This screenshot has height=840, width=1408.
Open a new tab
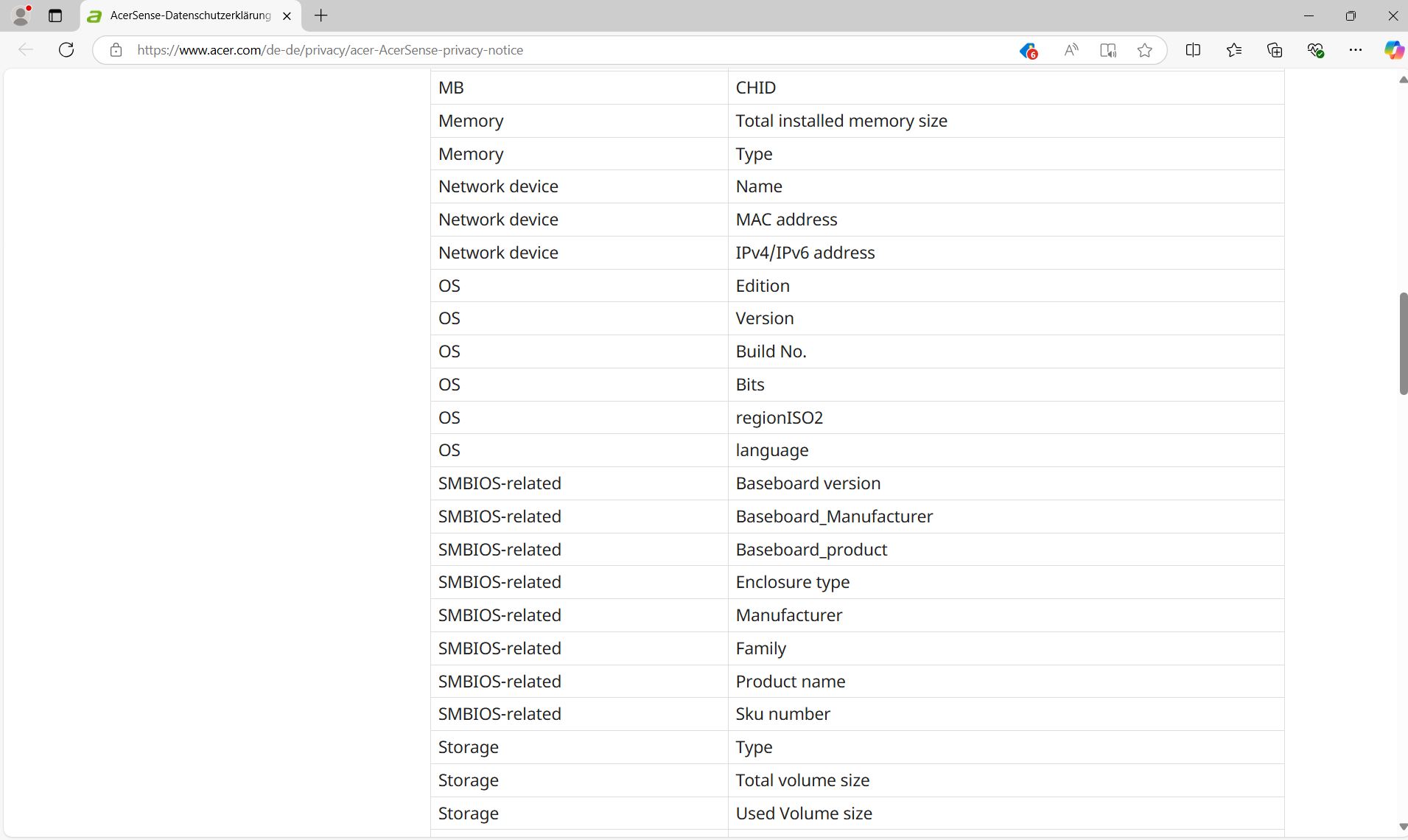tap(321, 15)
